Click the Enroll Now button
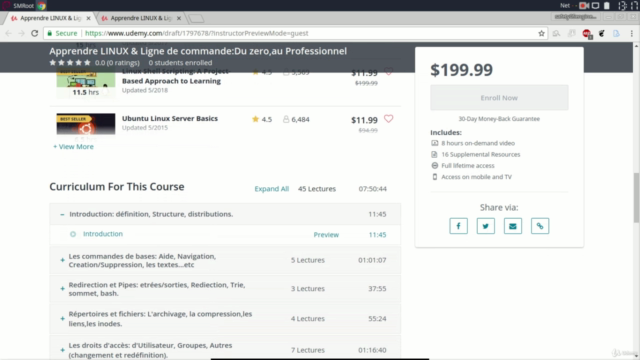The height and width of the screenshot is (360, 640). [499, 98]
